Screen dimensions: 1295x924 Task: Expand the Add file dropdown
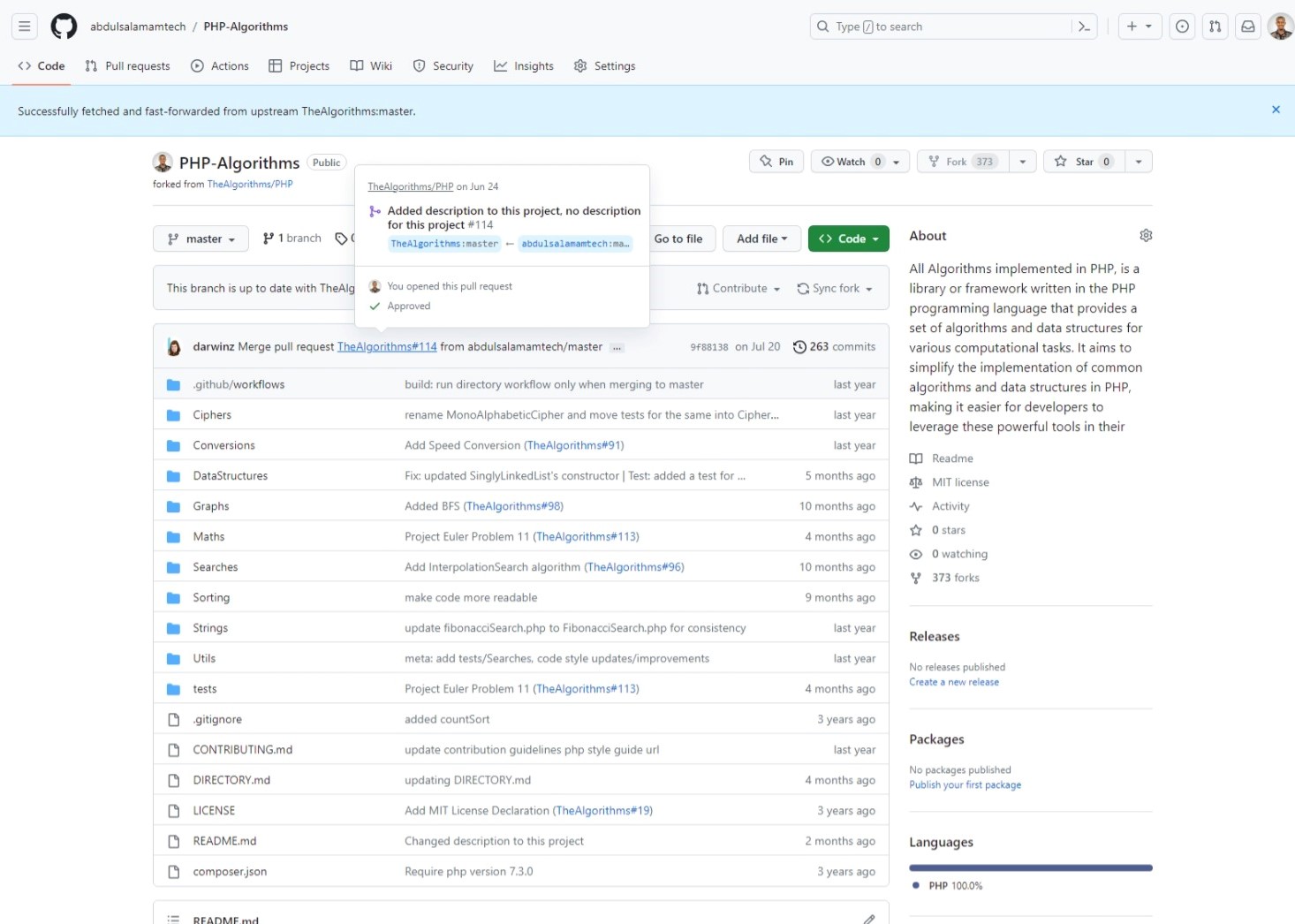coord(762,239)
